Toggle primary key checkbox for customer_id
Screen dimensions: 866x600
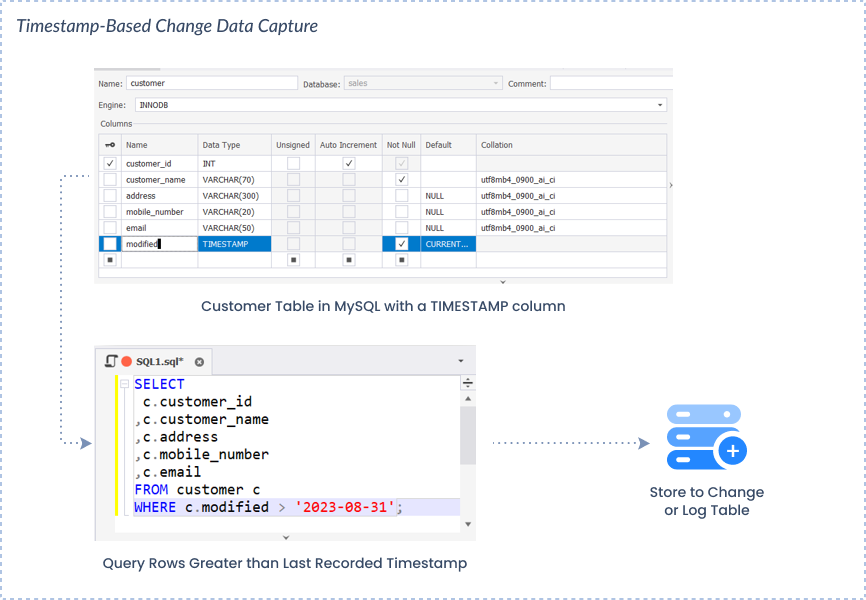coord(110,164)
